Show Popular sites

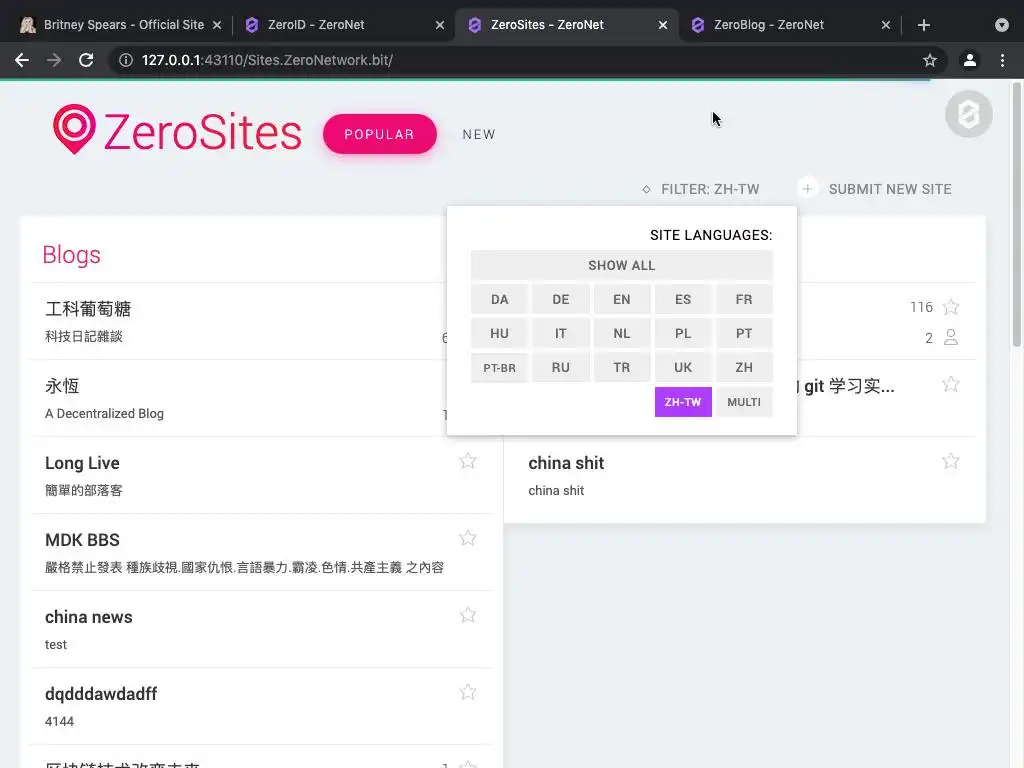(x=379, y=134)
